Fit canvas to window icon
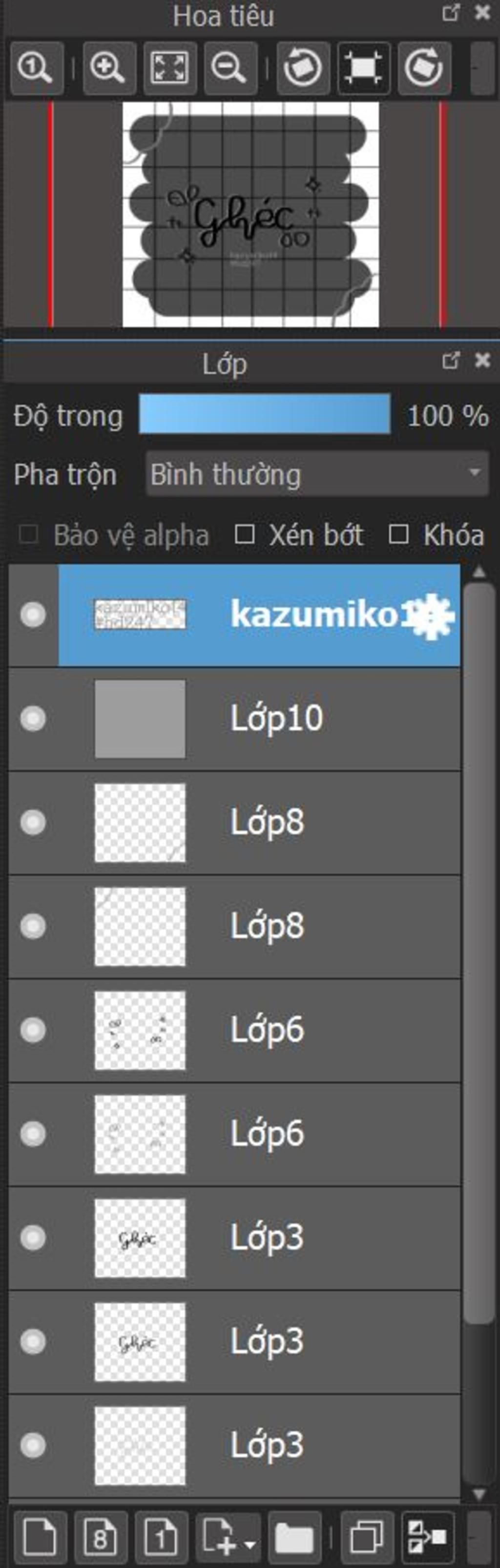The height and width of the screenshot is (1568, 500). (170, 67)
